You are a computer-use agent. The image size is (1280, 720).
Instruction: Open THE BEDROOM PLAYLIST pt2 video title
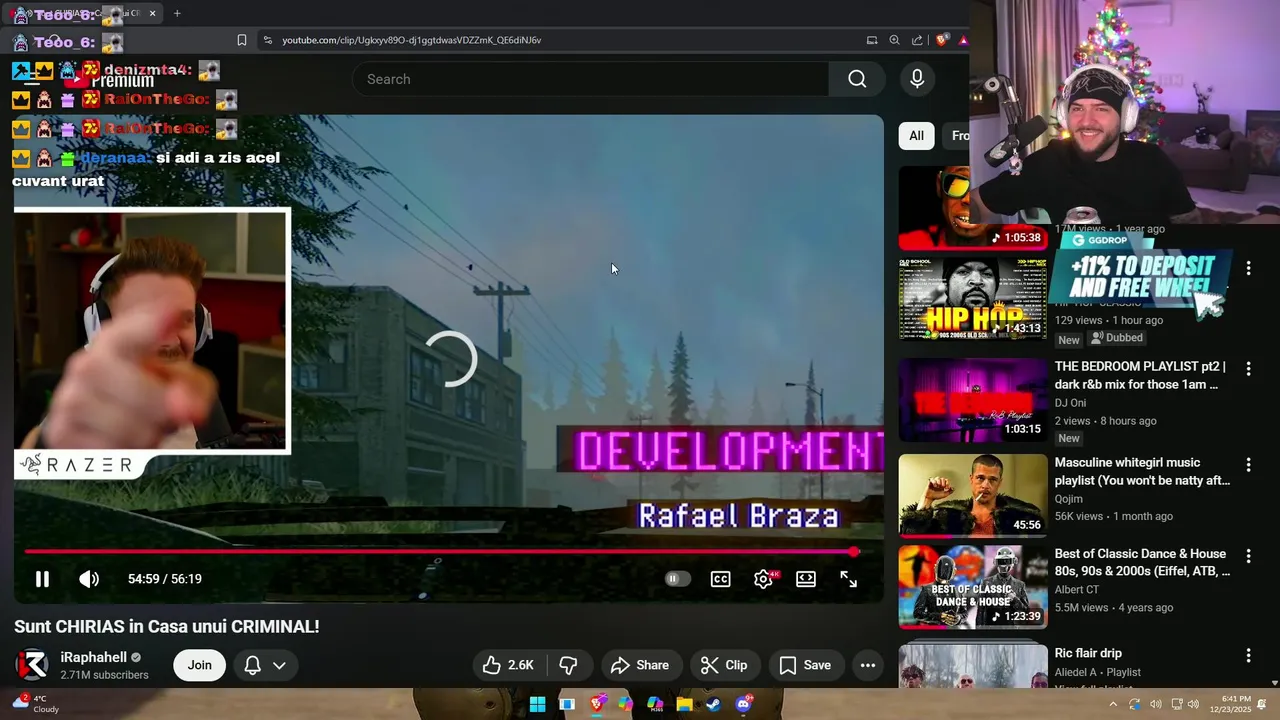[1140, 375]
